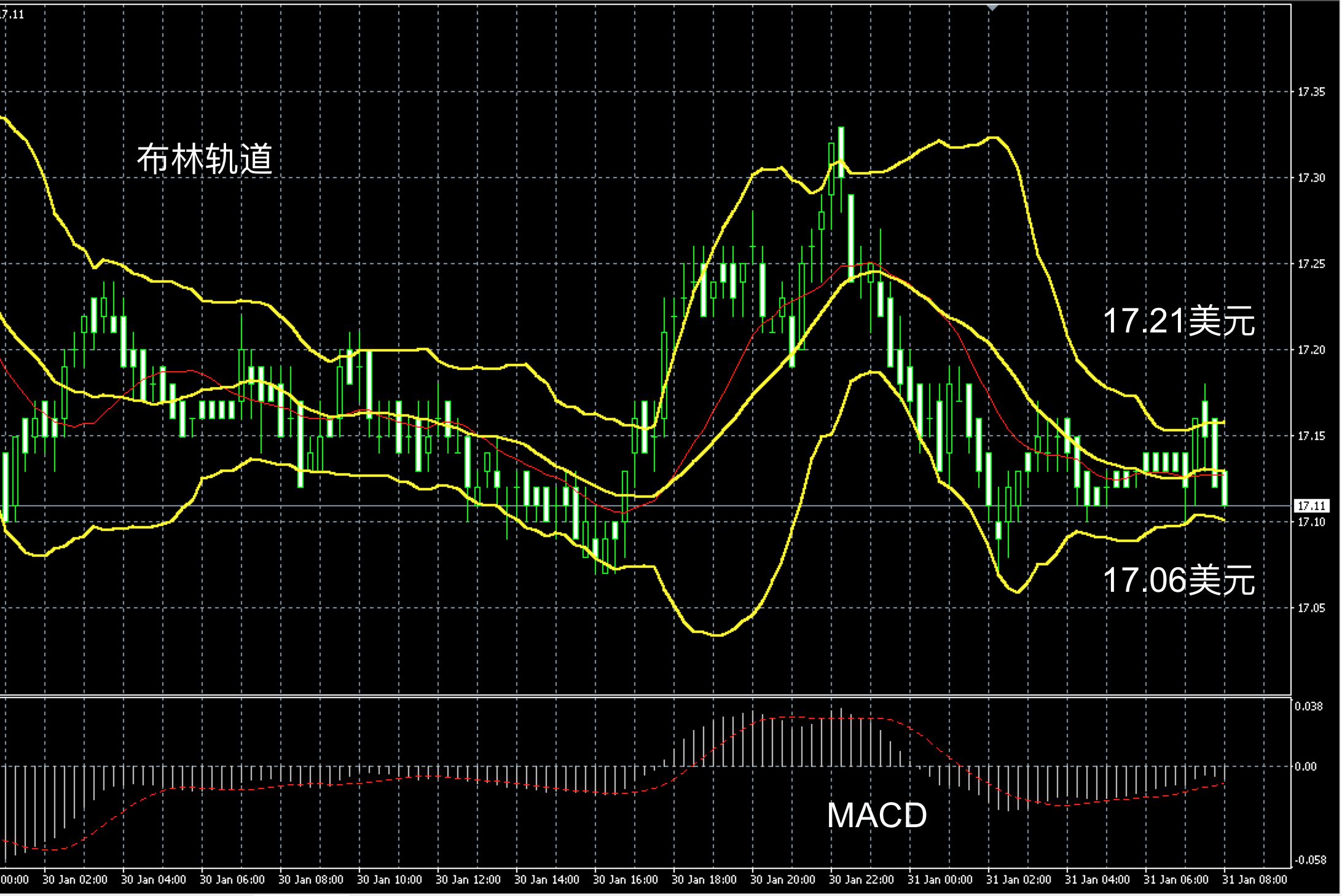
Task: Click the 7.11 price readout in top-left corner
Action: pos(12,15)
